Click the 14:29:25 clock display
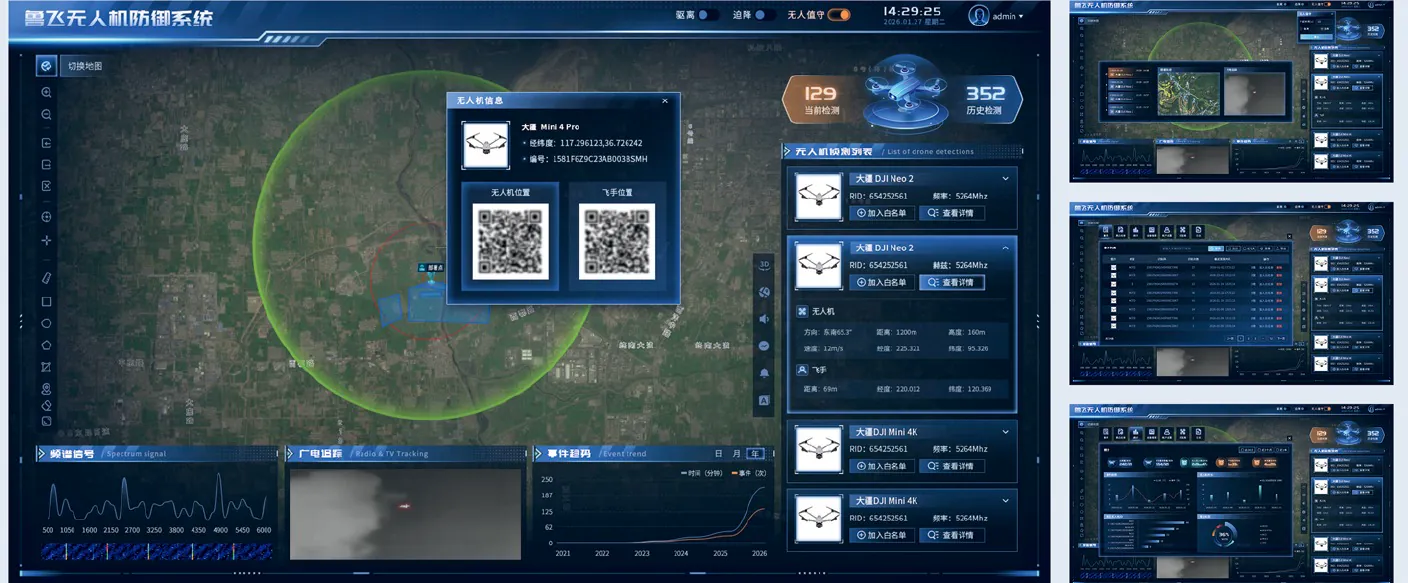Image resolution: width=1408 pixels, height=583 pixels. (x=912, y=11)
